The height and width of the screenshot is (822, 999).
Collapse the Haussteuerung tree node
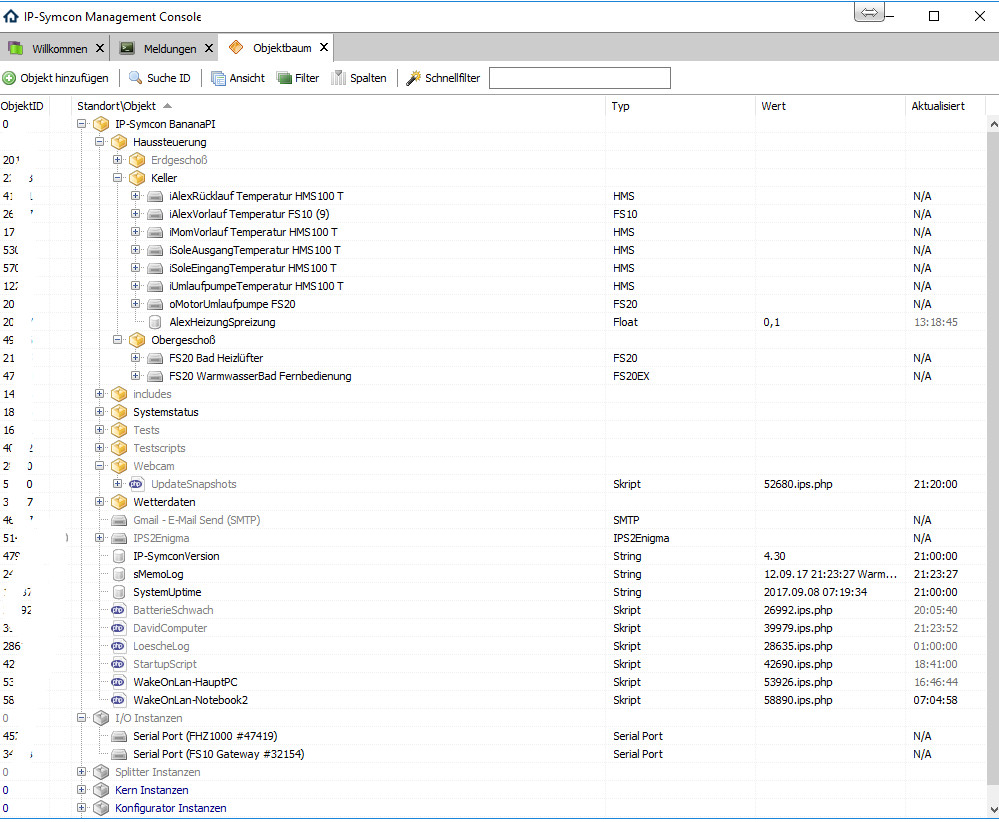tap(99, 141)
